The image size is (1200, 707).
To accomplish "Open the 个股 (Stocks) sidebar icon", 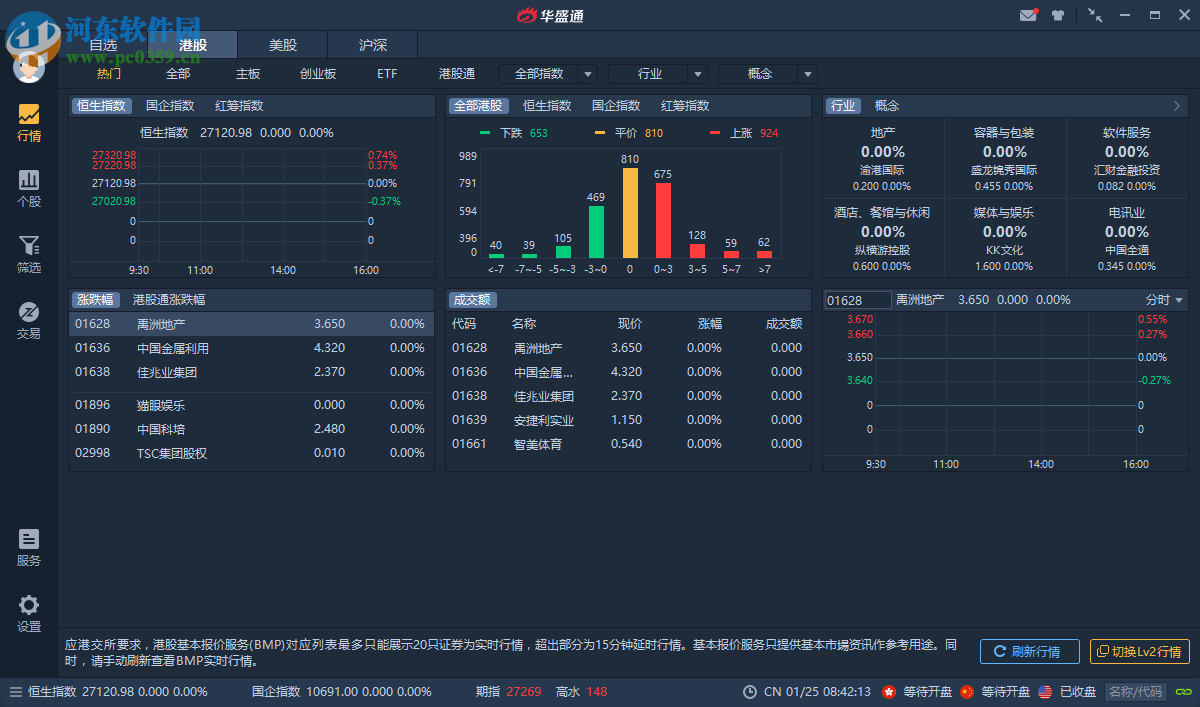I will 29,185.
